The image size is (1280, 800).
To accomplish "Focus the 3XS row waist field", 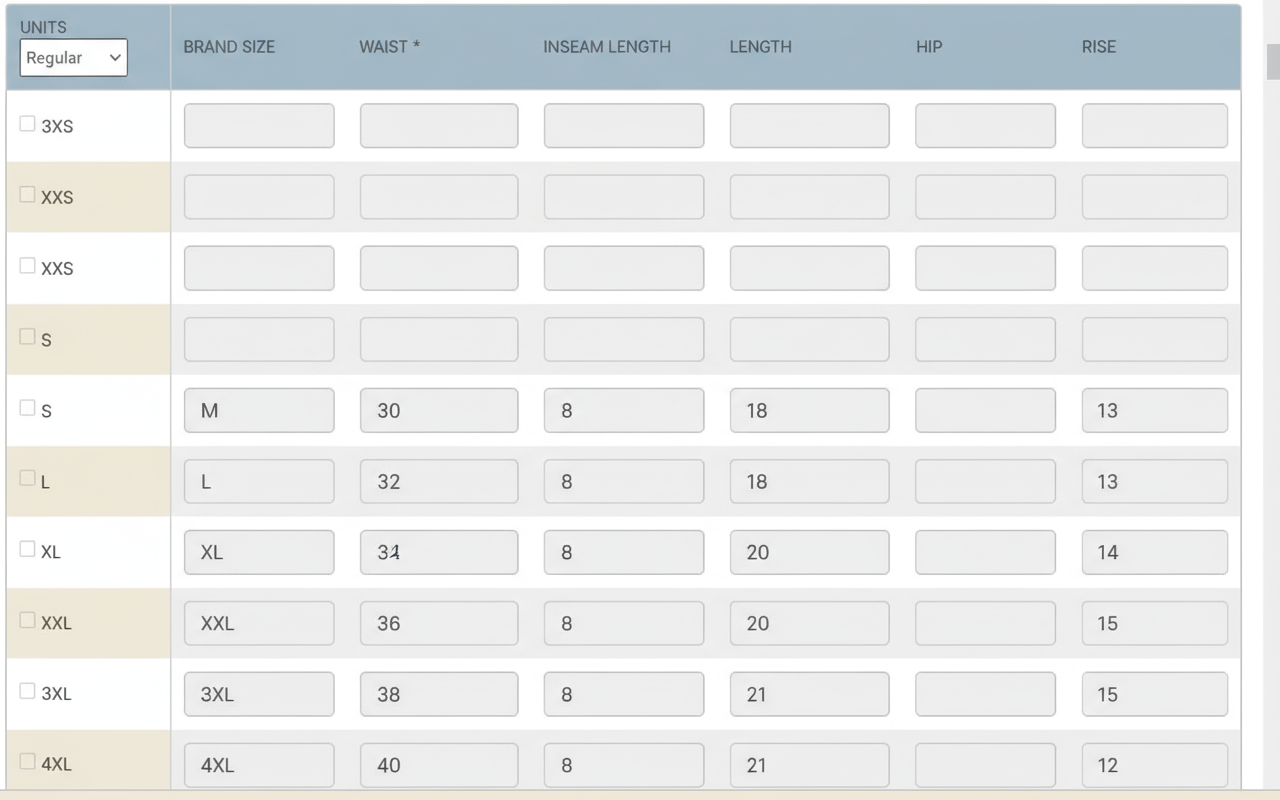I will tap(439, 126).
